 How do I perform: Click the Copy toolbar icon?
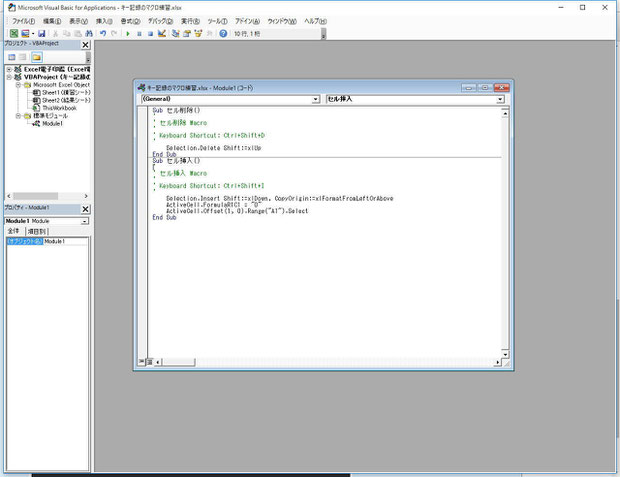click(x=67, y=34)
